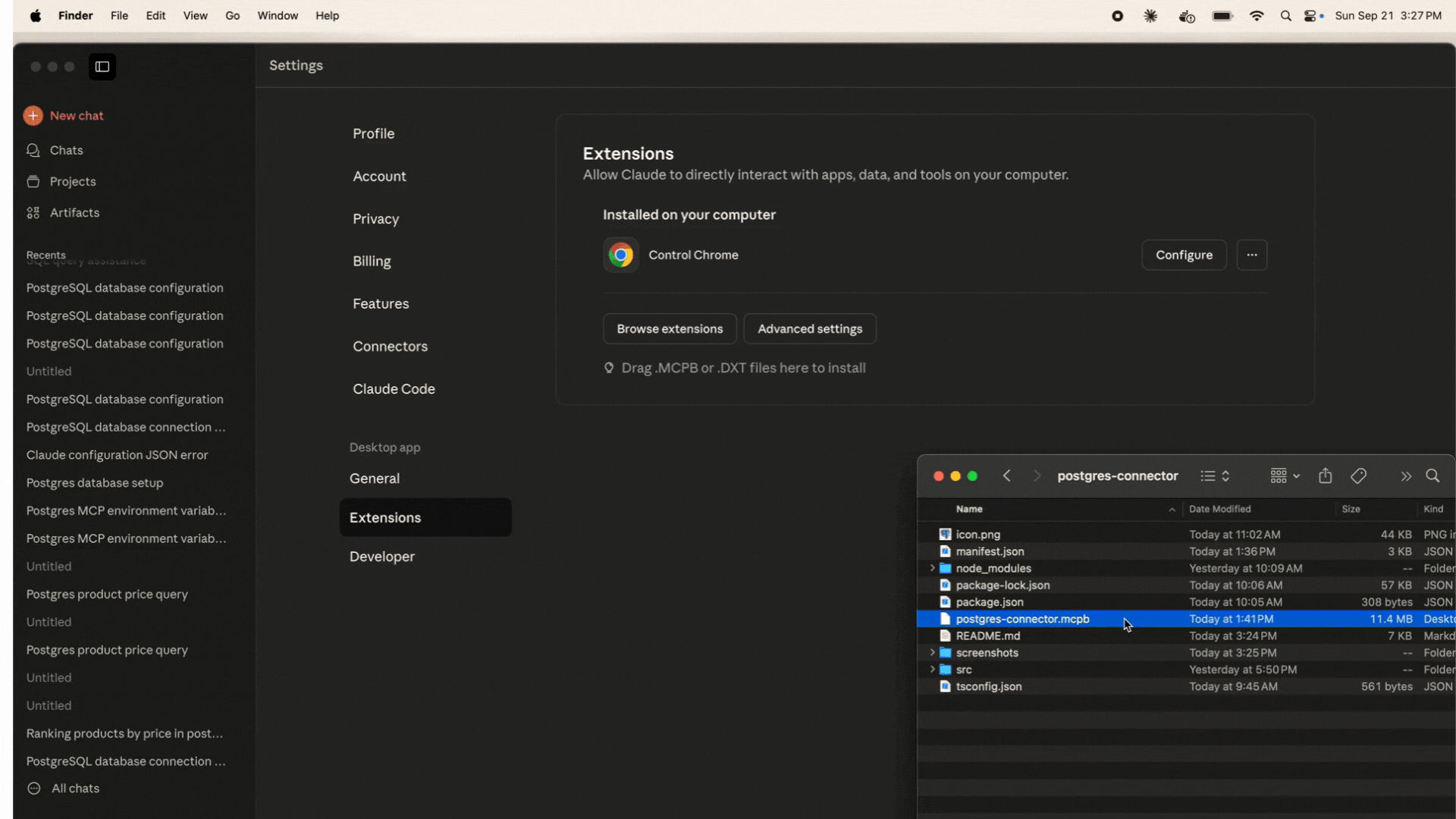Click the orange New chat plus icon
Image resolution: width=1456 pixels, height=819 pixels.
pos(33,115)
